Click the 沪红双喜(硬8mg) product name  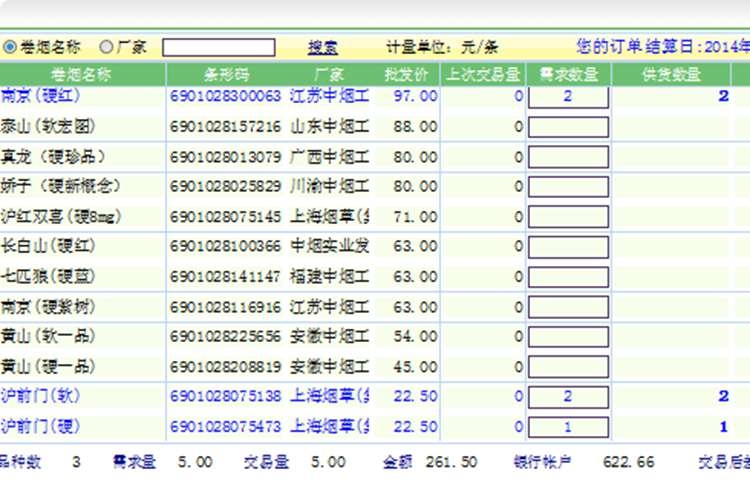61,217
